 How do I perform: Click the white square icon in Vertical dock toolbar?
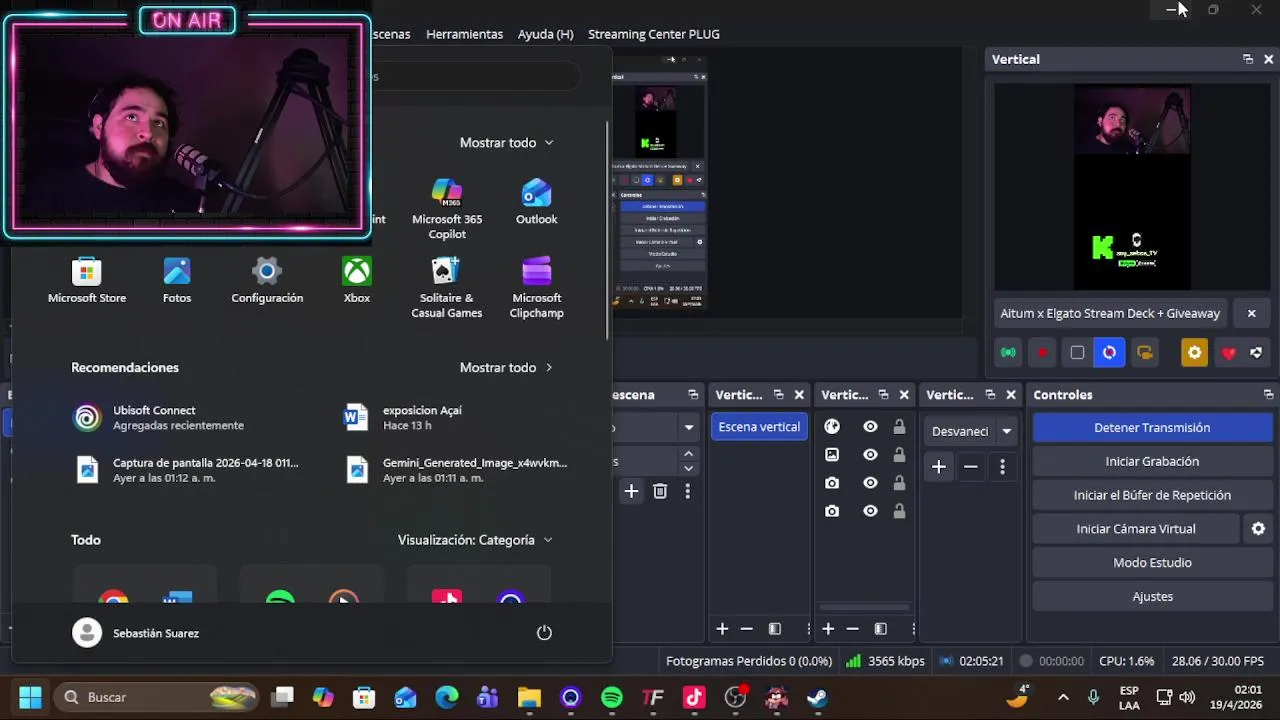(x=1077, y=352)
